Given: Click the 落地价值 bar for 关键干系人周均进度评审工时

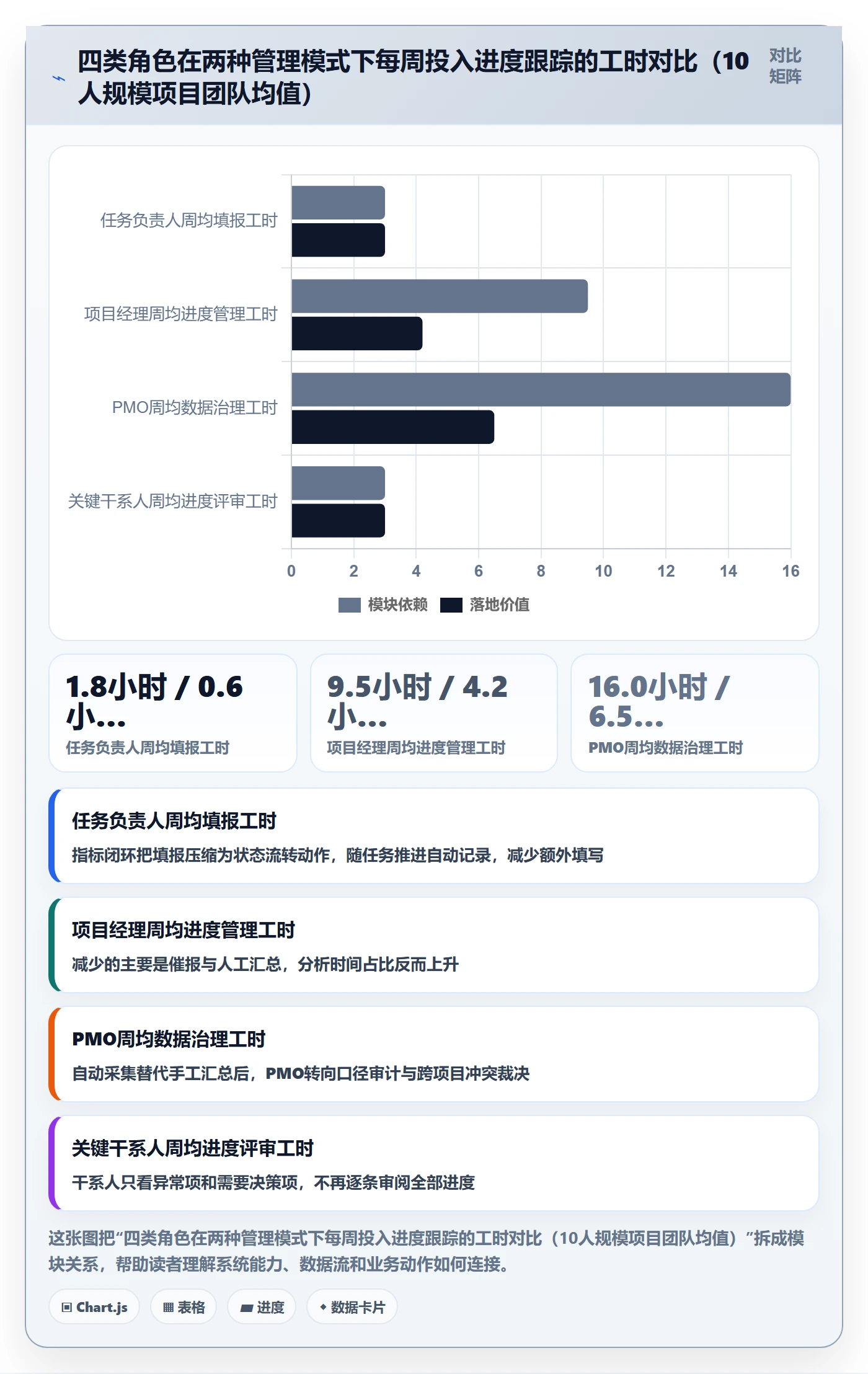Looking at the screenshot, I should tap(339, 521).
